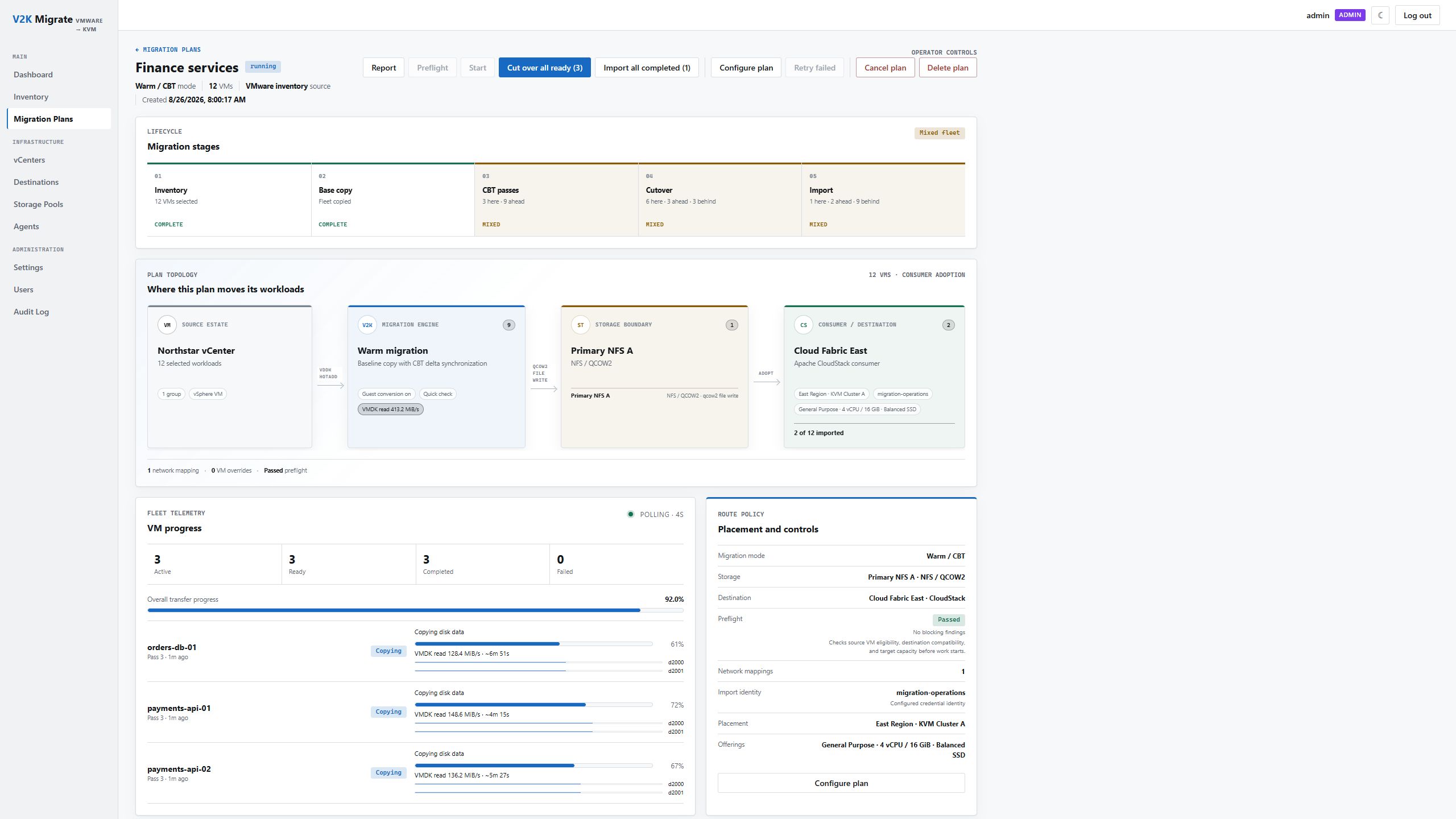Click the payments-api-02 Copying badge
Screen dimensions: 1456x819
click(x=388, y=773)
